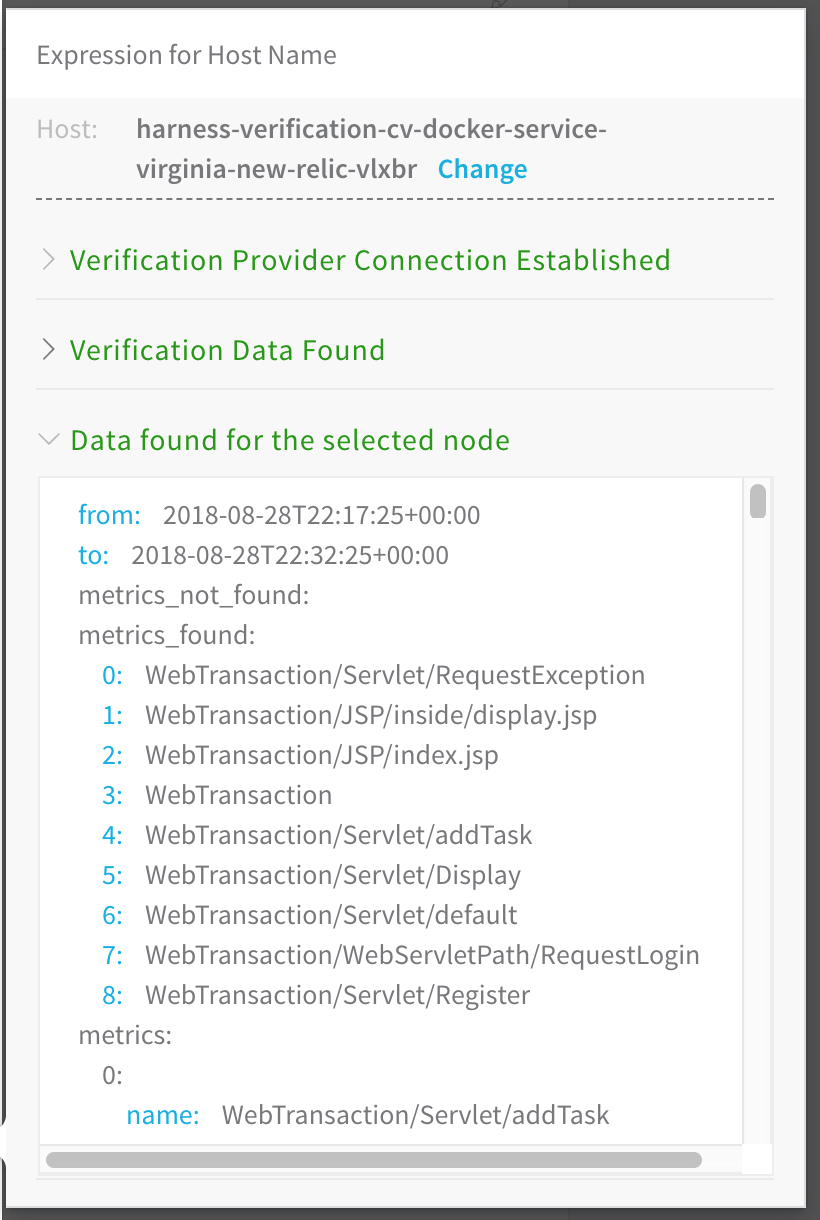Click the host name text harness-verification-cv-docker-service
Viewport: 820px width, 1220px height.
[372, 129]
